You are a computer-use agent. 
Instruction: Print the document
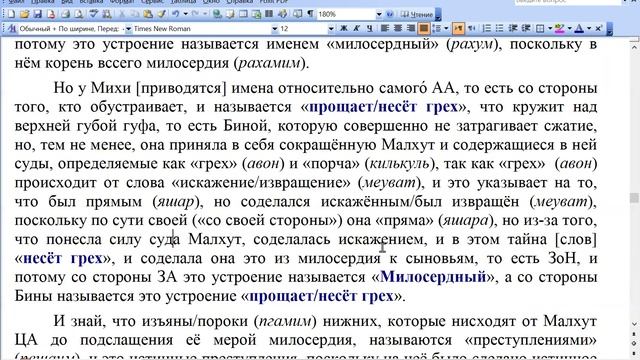tap(65, 14)
